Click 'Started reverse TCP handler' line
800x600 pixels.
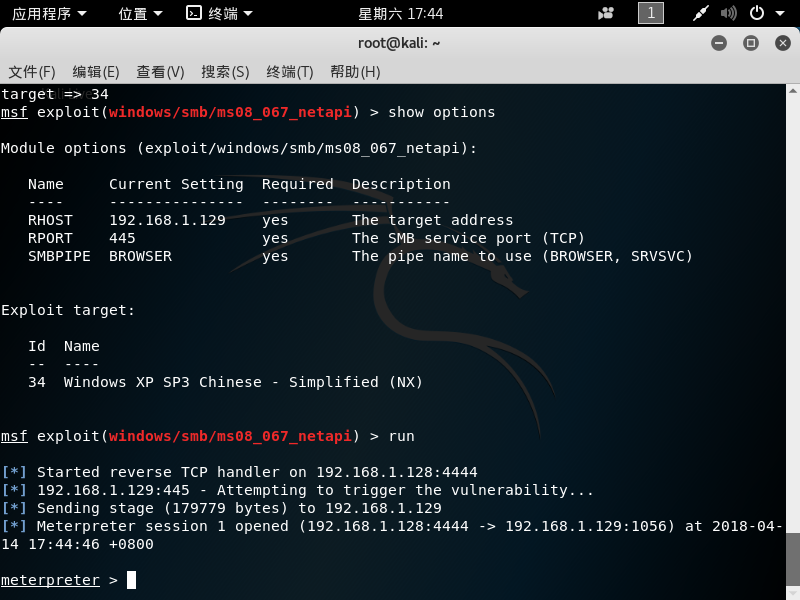click(x=239, y=472)
